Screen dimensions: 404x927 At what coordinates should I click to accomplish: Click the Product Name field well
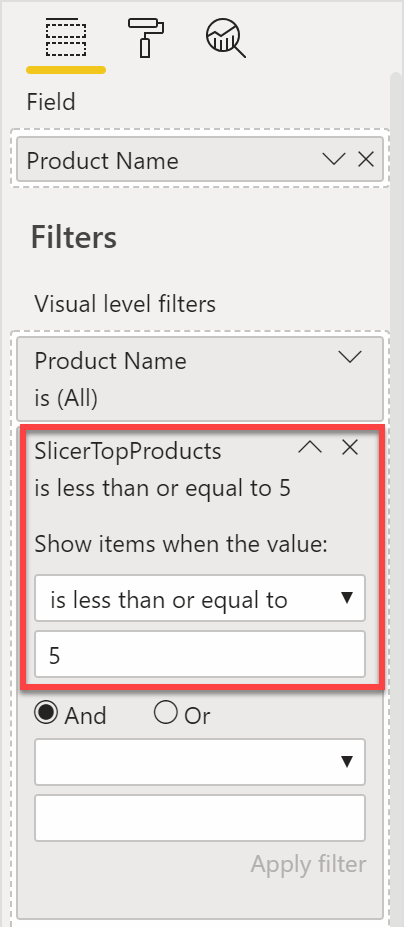tap(200, 159)
